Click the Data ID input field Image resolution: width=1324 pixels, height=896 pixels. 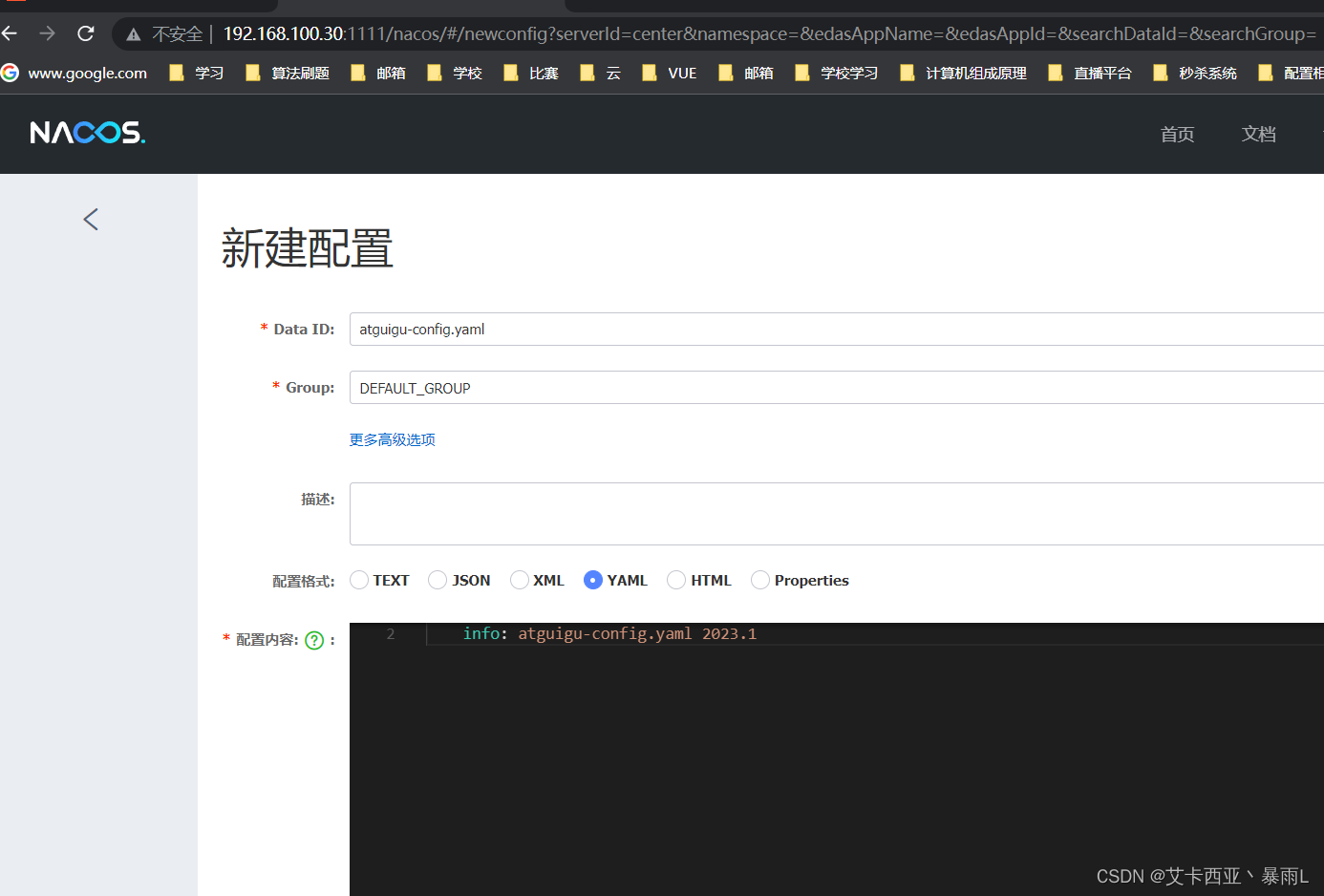tap(837, 329)
